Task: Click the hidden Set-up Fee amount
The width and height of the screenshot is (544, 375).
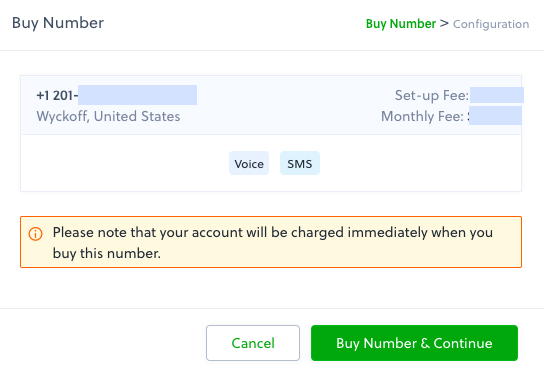Action: [x=496, y=95]
